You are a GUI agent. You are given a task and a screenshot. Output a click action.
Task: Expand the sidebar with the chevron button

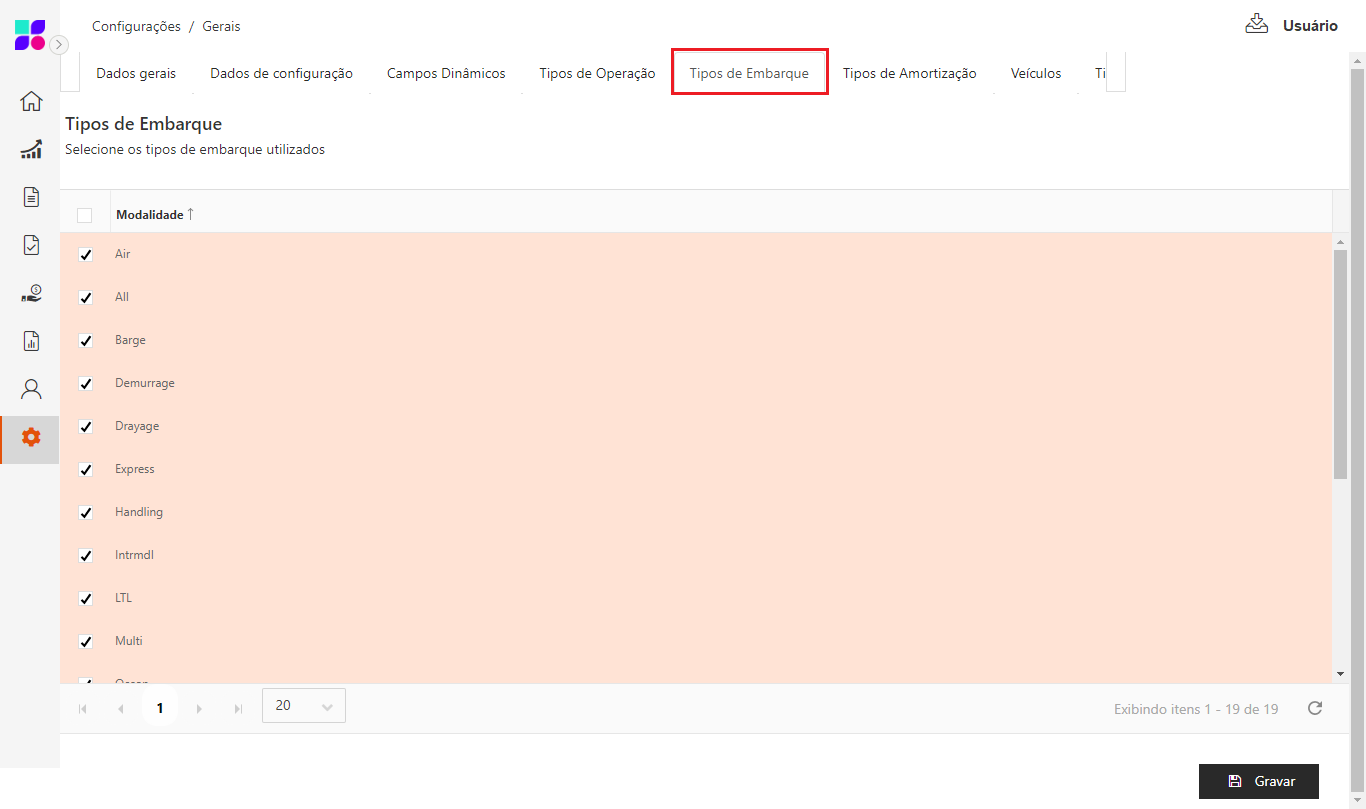[59, 44]
